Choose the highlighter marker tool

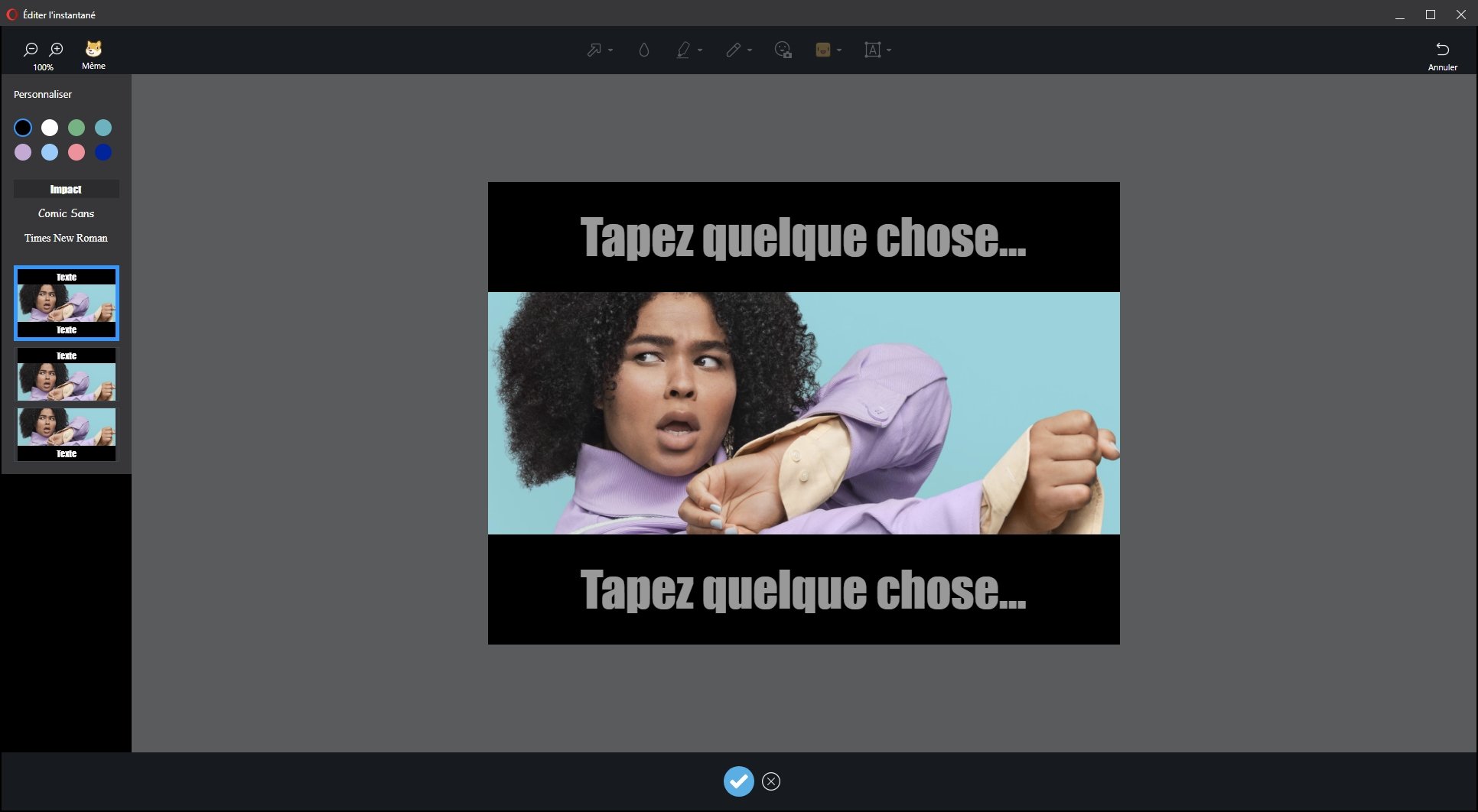tap(683, 50)
